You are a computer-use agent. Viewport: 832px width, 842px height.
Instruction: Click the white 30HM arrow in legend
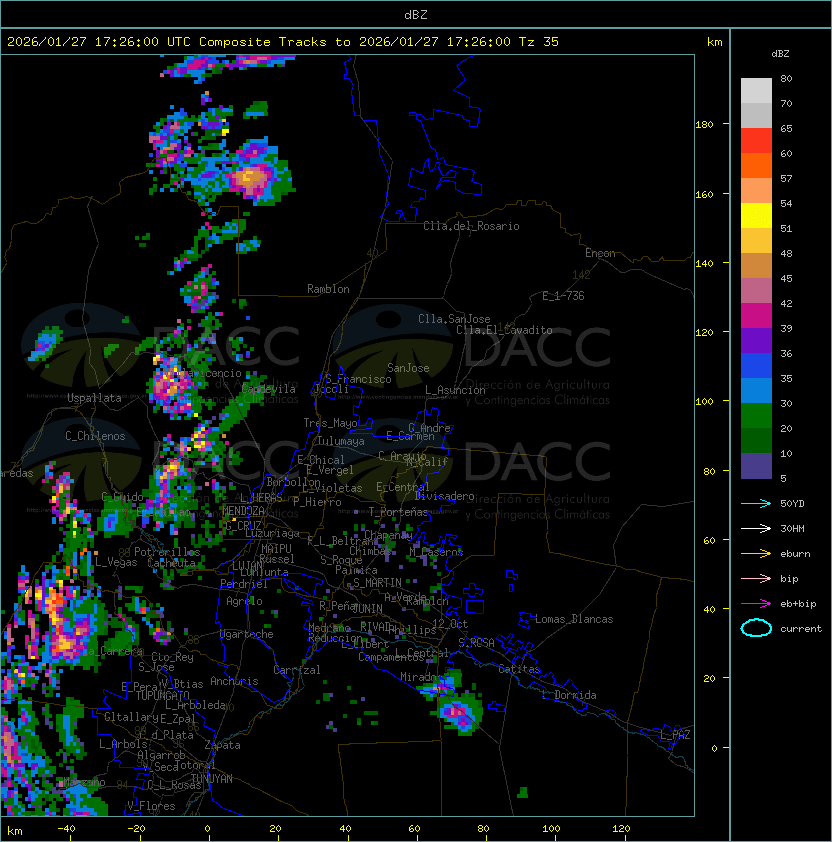[x=756, y=528]
